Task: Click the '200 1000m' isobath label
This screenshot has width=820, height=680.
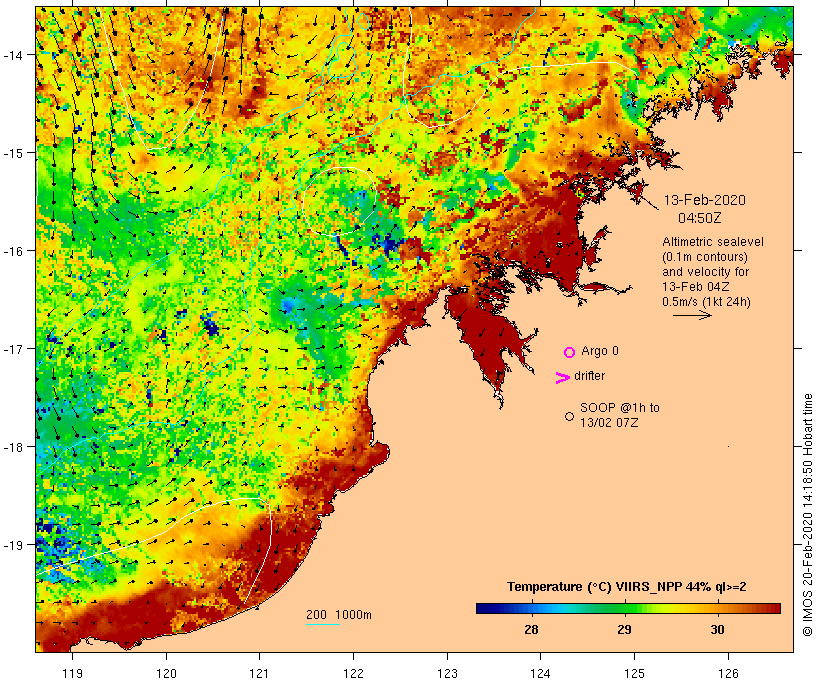Action: tap(339, 615)
